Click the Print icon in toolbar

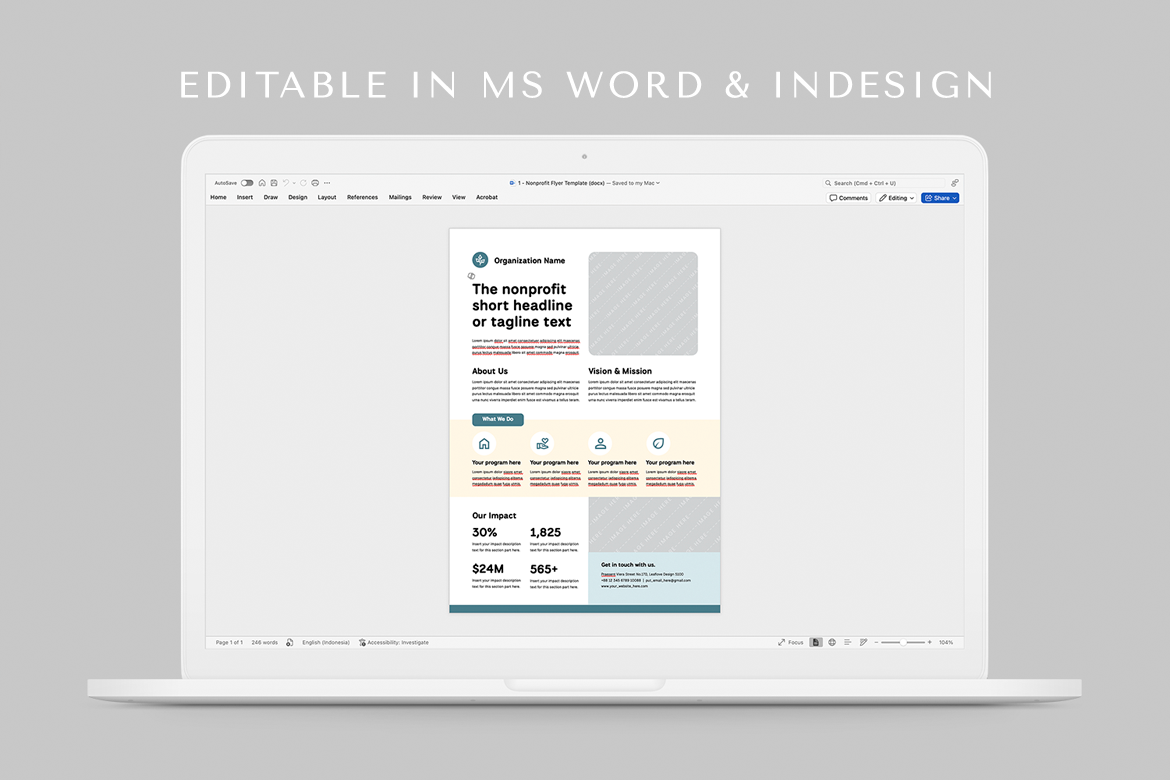pyautogui.click(x=315, y=183)
